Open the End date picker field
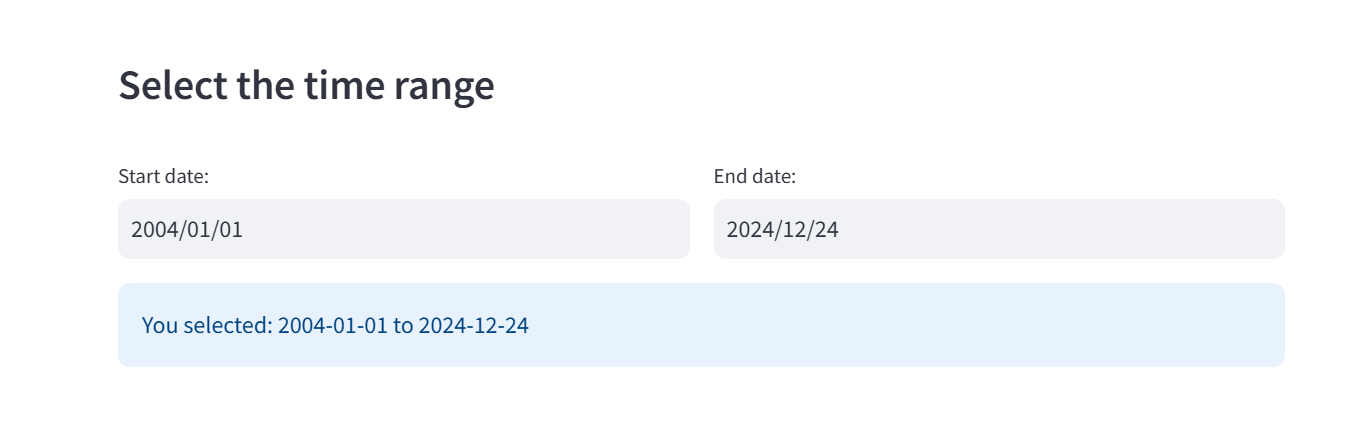The width and height of the screenshot is (1348, 436). [x=999, y=229]
